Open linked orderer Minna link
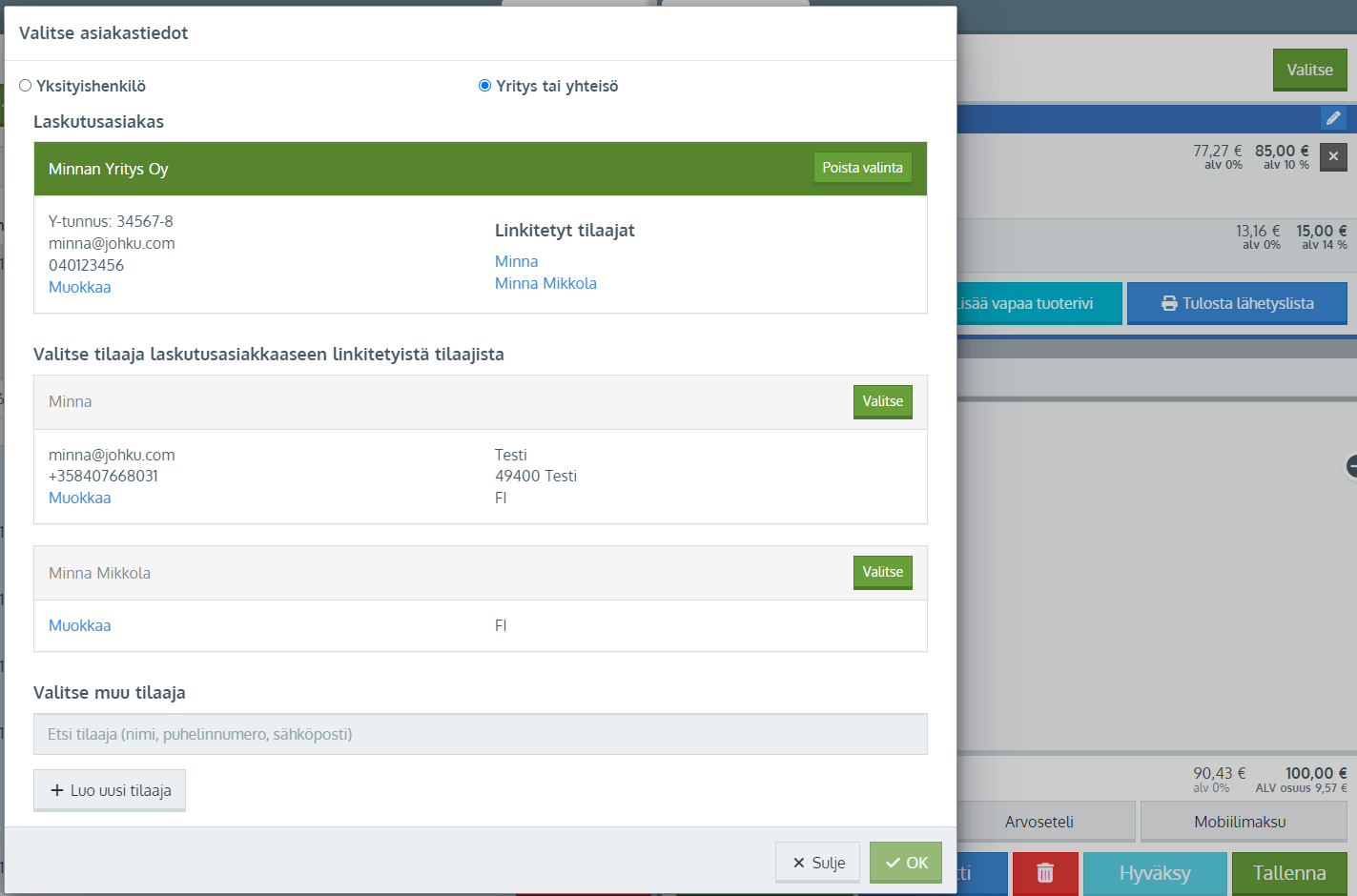This screenshot has width=1357, height=896. (x=516, y=261)
